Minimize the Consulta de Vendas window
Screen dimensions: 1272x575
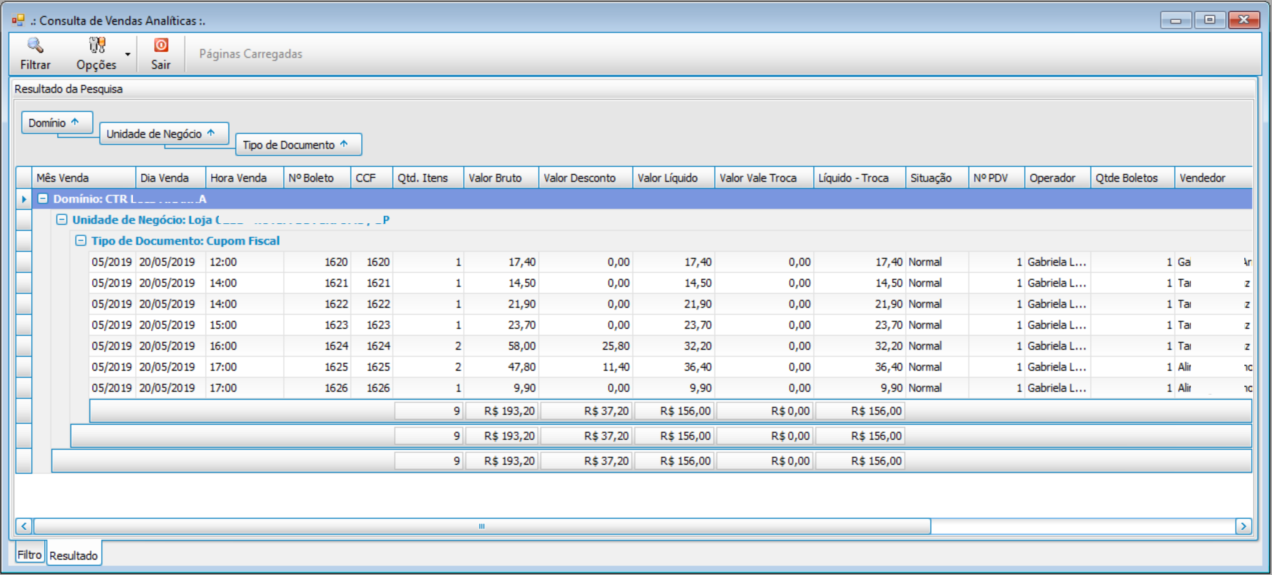click(1175, 19)
